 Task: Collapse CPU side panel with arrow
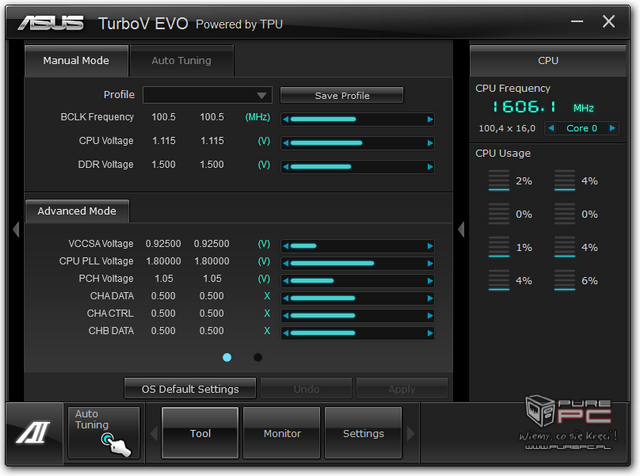click(x=461, y=229)
